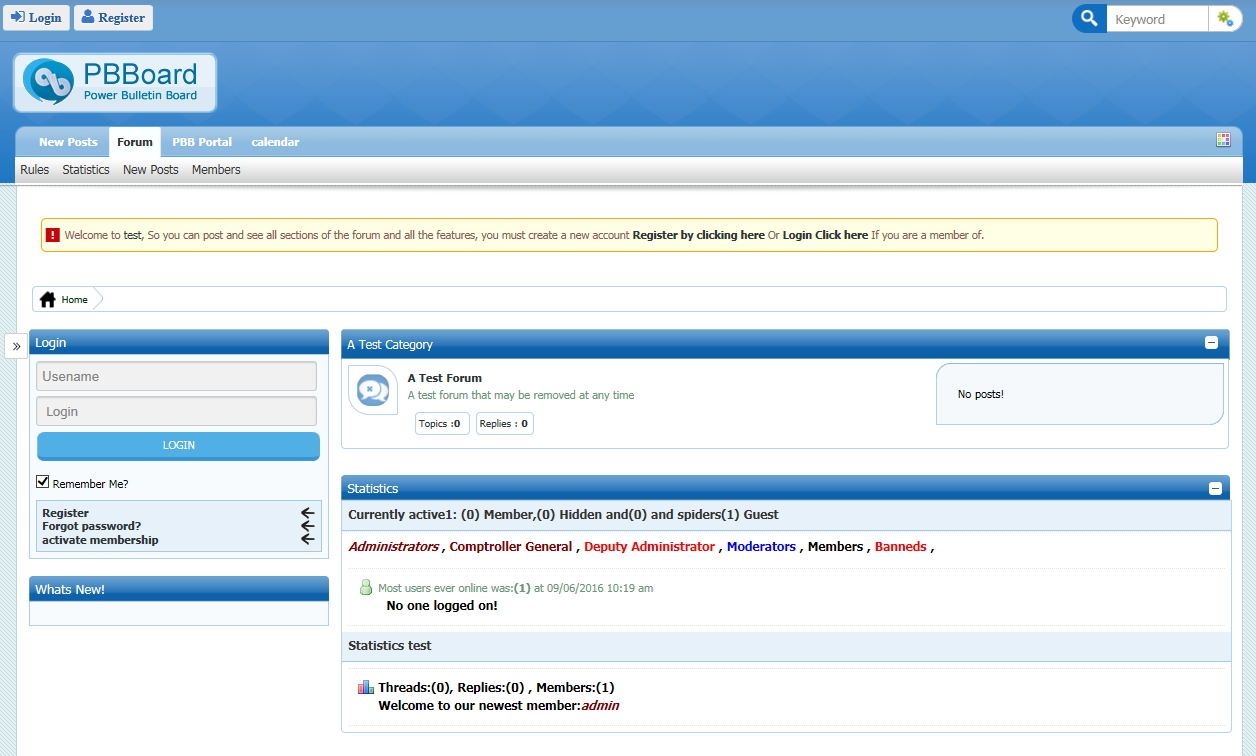Click the A Test Forum speech bubble icon

pos(373,390)
